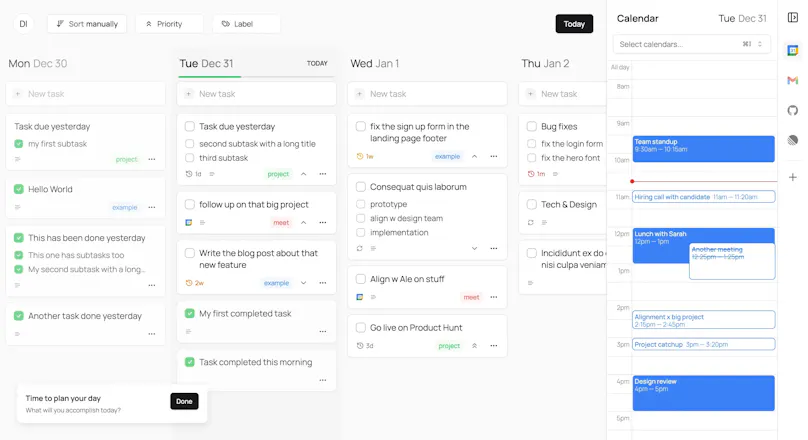
Task: Click the chevron on sign up form task
Action: [x=475, y=156]
